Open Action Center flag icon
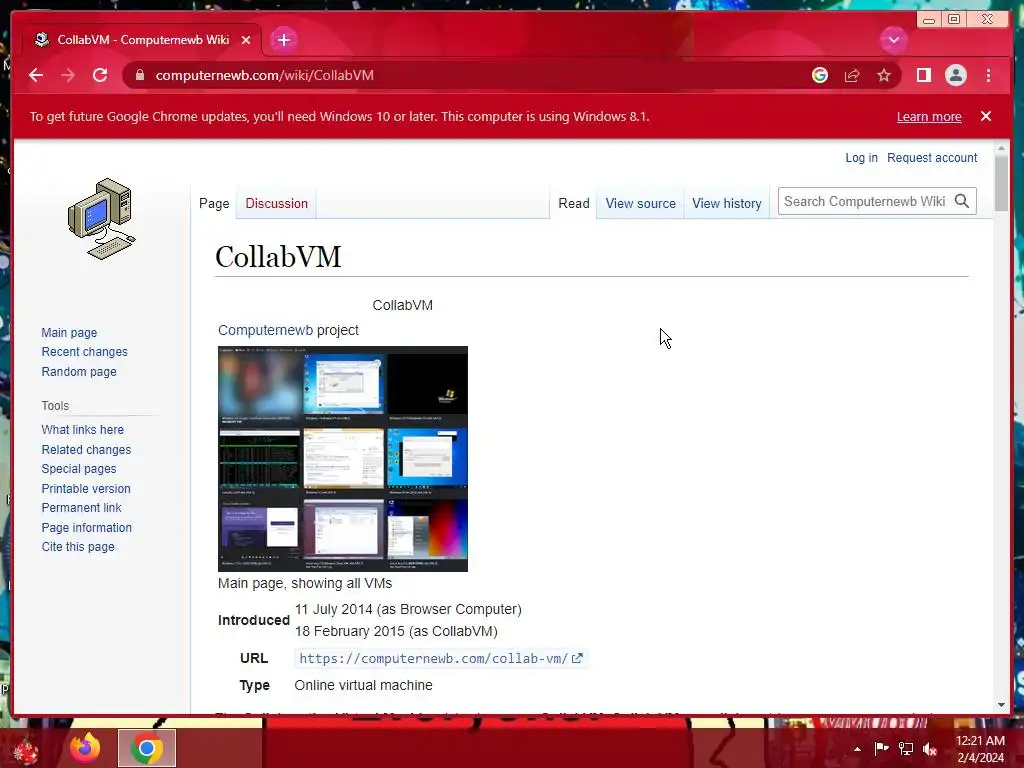This screenshot has height=768, width=1024. 881,748
